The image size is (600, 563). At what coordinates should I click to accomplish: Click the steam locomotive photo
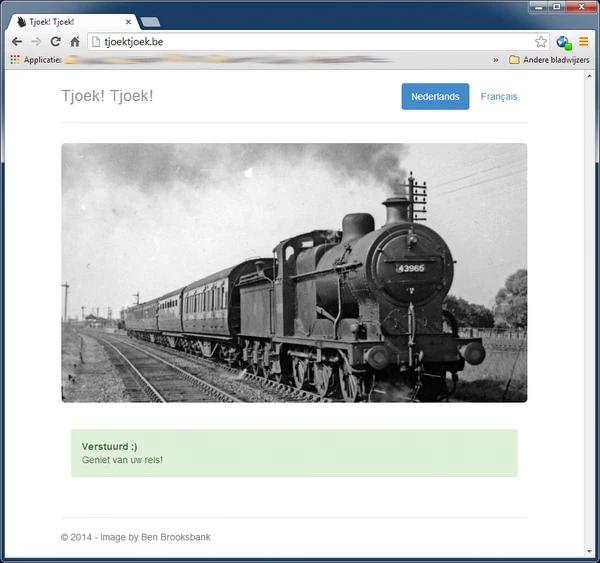pyautogui.click(x=294, y=273)
